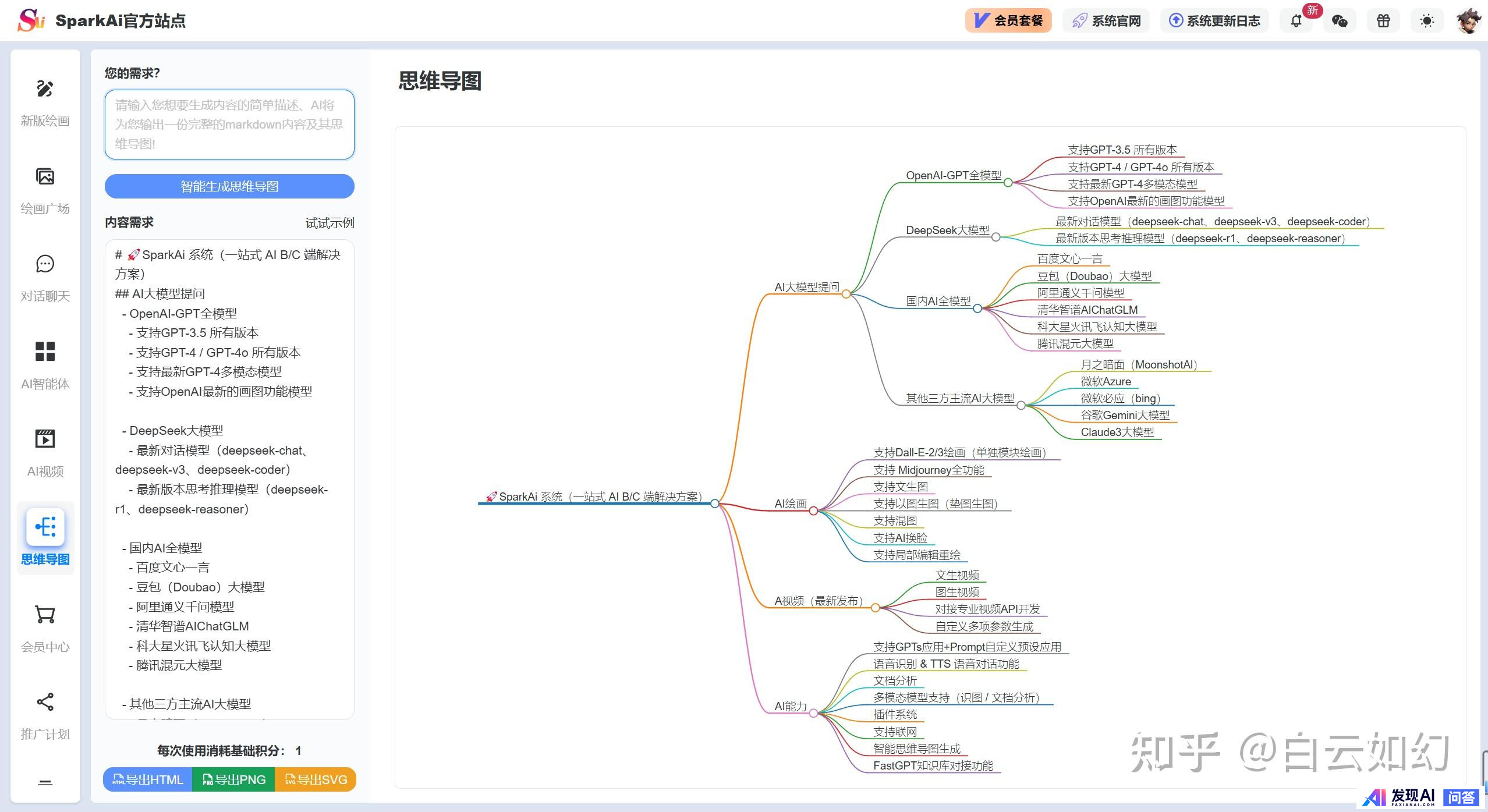Viewport: 1488px width, 812px height.
Task: Collapse the AI视频（最新发布）node circle
Action: coord(875,608)
